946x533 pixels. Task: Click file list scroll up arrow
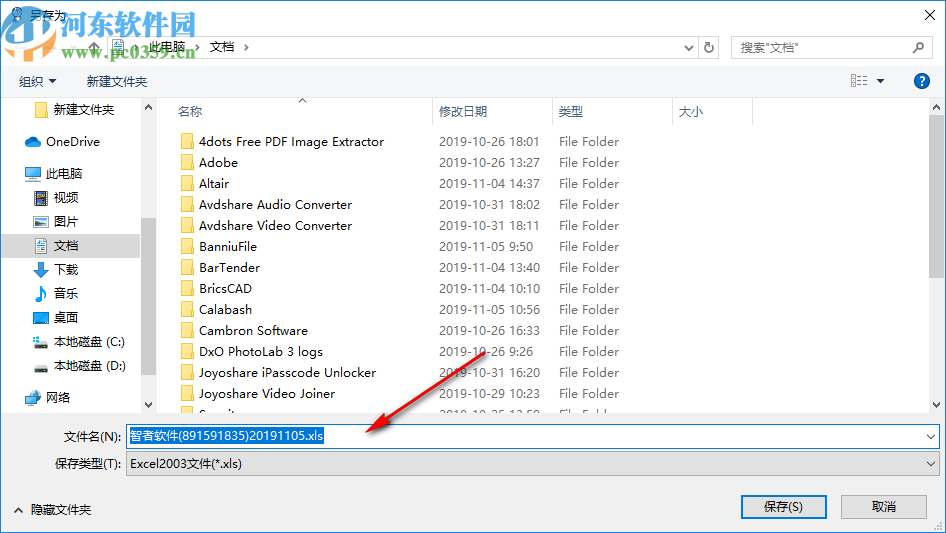(x=936, y=107)
